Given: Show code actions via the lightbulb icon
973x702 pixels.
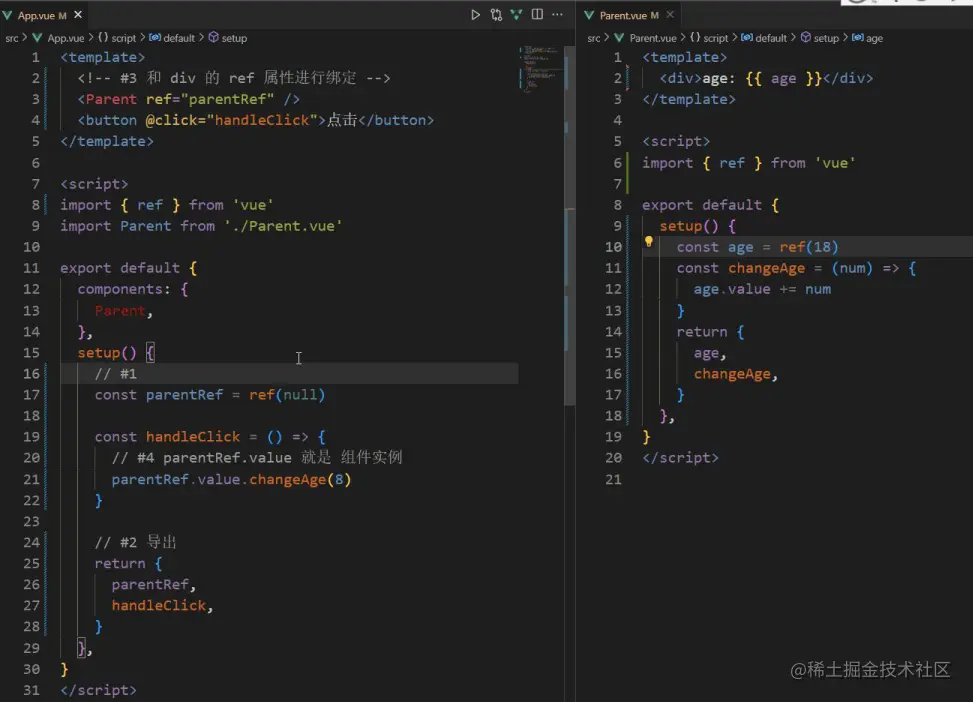Looking at the screenshot, I should 648,242.
